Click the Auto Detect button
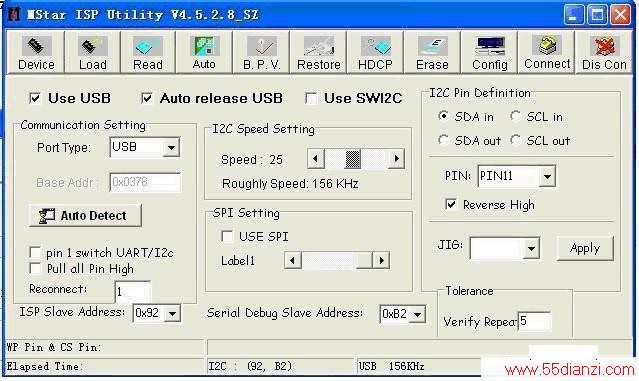This screenshot has width=639, height=381. 85,216
